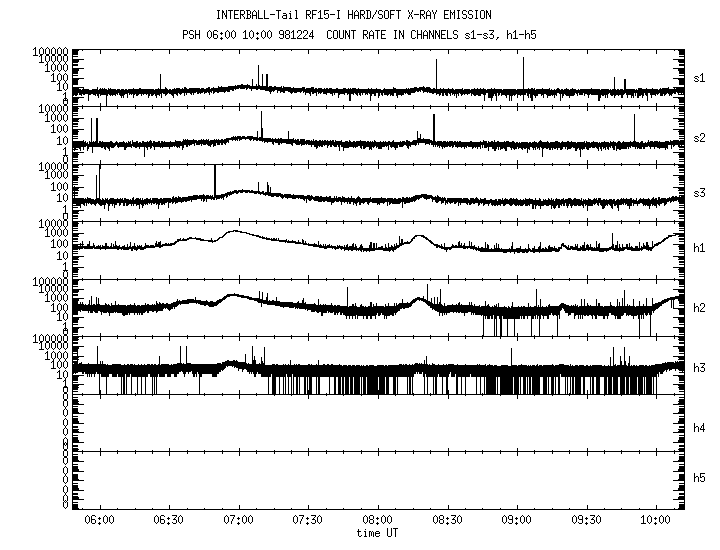This screenshot has height=550, width=720.
Task: Click the 's1' channel label
Action: coord(699,78)
